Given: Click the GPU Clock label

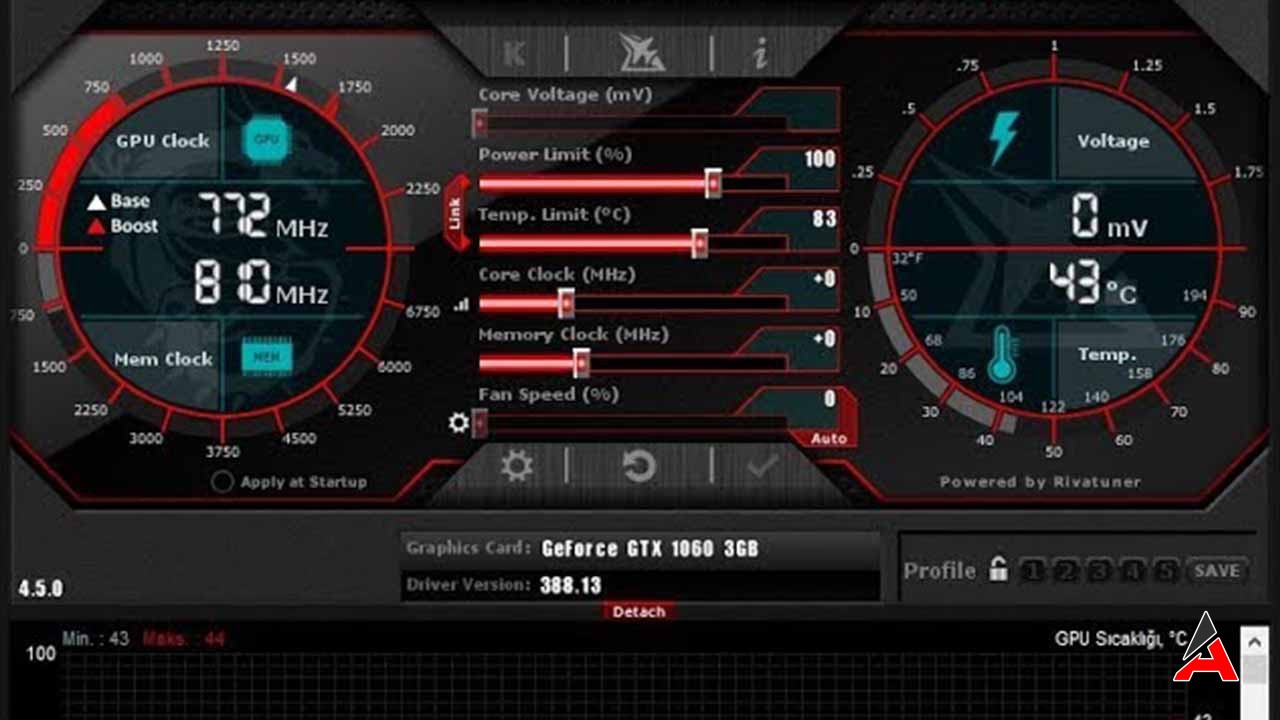Looking at the screenshot, I should point(162,141).
